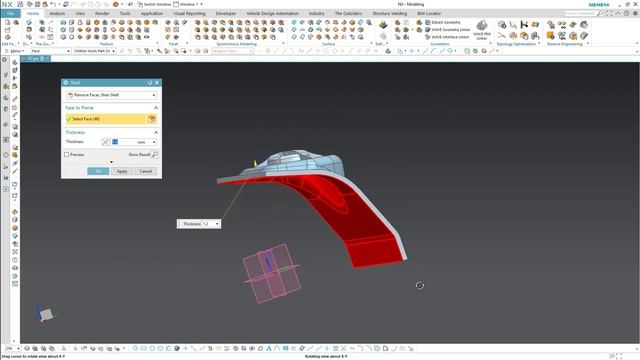The height and width of the screenshot is (360, 640).
Task: Collapse the Face to Pierce section
Action: (x=156, y=108)
